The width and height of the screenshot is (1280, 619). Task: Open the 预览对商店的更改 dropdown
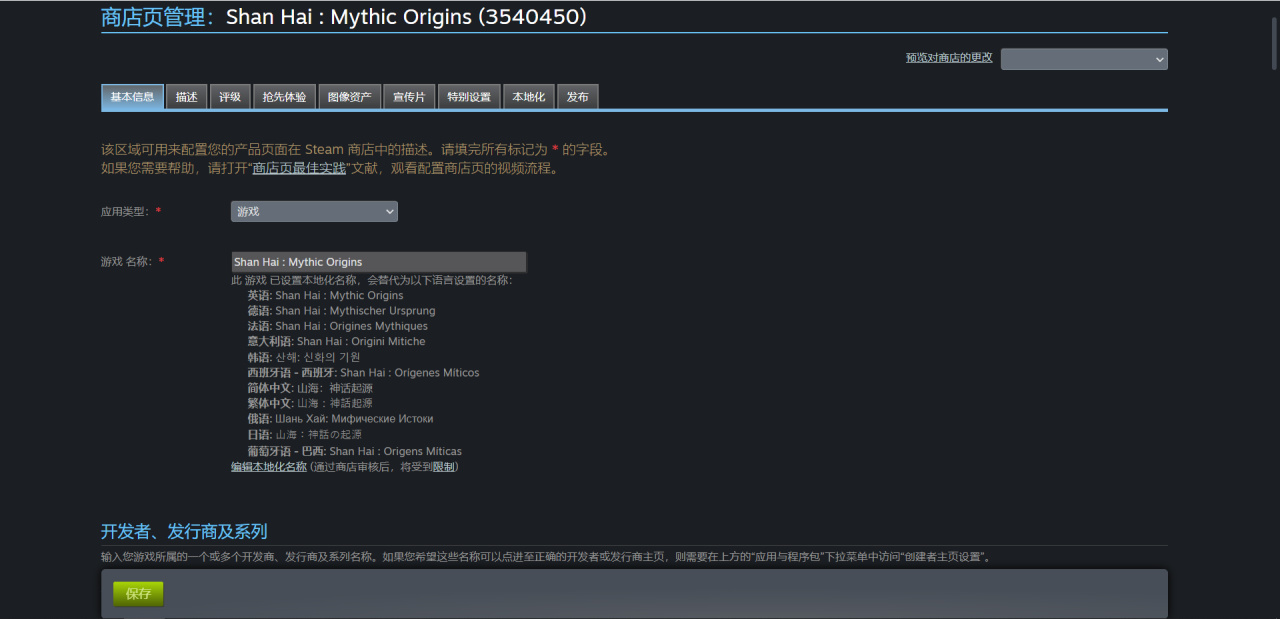click(x=1084, y=59)
